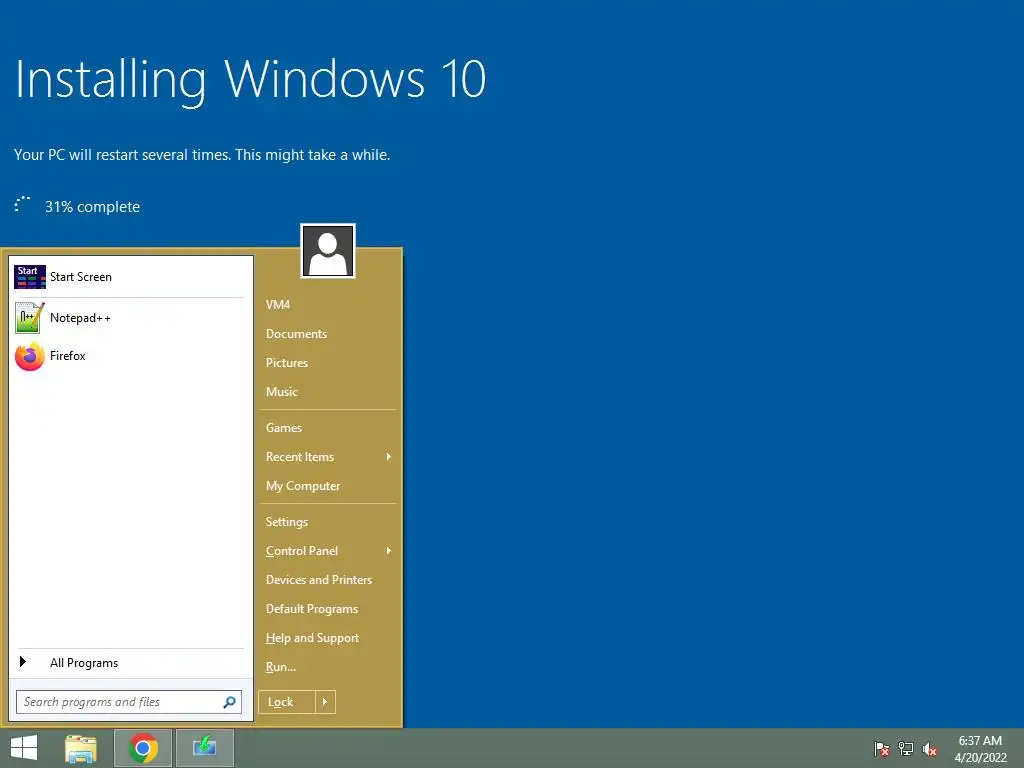Open File Explorer from the taskbar
This screenshot has height=768, width=1024.
[x=81, y=748]
